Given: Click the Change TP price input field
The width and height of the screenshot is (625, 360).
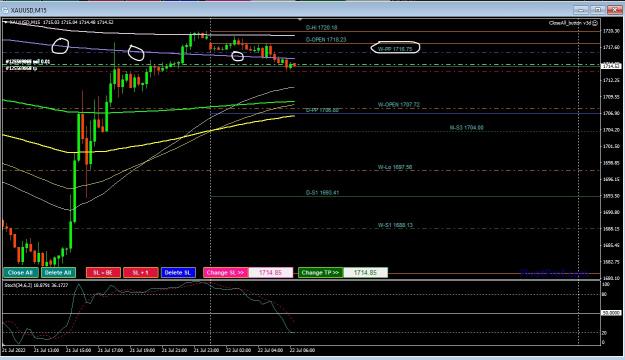Looking at the screenshot, I should click(366, 273).
